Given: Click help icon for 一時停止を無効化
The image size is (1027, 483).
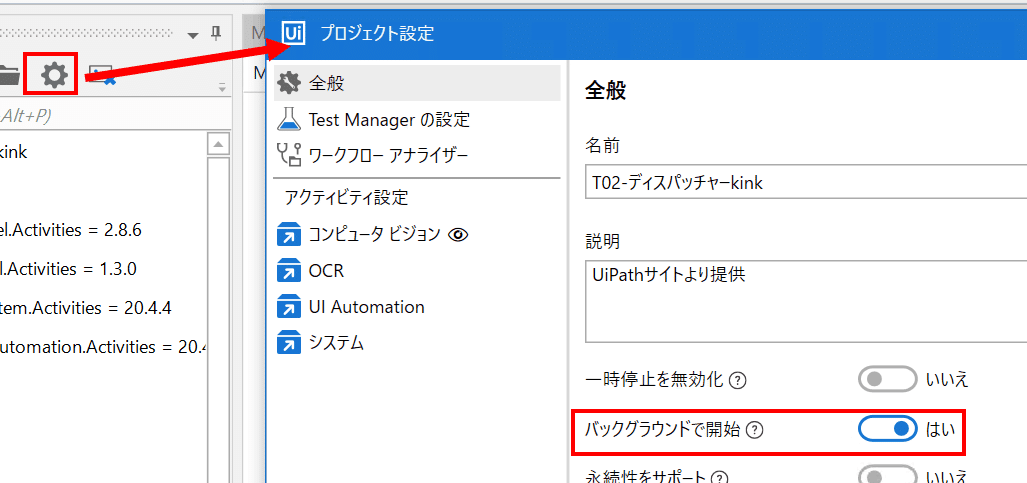Looking at the screenshot, I should 738,380.
